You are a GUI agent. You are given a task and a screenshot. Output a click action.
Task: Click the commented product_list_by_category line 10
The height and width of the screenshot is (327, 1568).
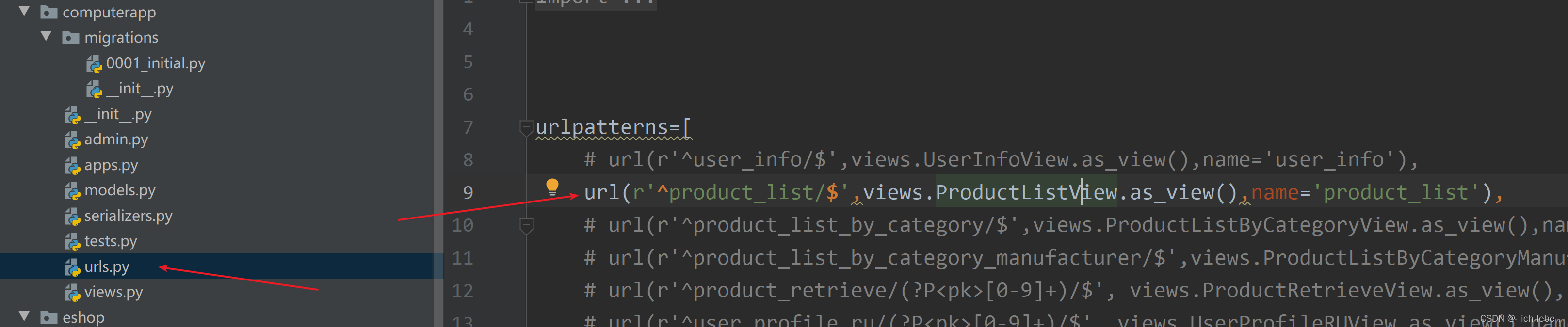tap(1076, 225)
